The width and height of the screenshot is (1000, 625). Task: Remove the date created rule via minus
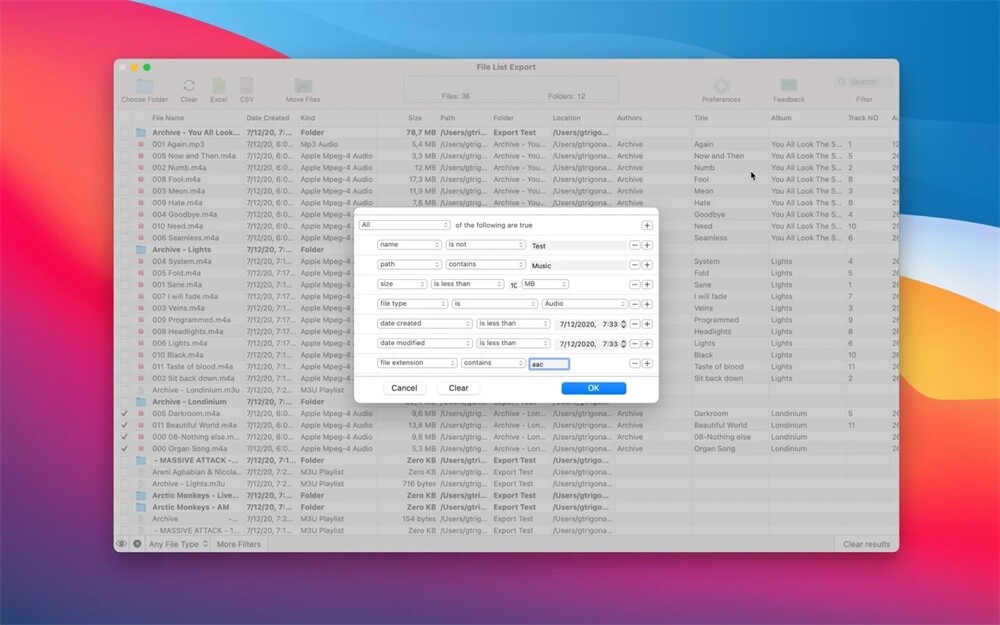pyautogui.click(x=635, y=324)
